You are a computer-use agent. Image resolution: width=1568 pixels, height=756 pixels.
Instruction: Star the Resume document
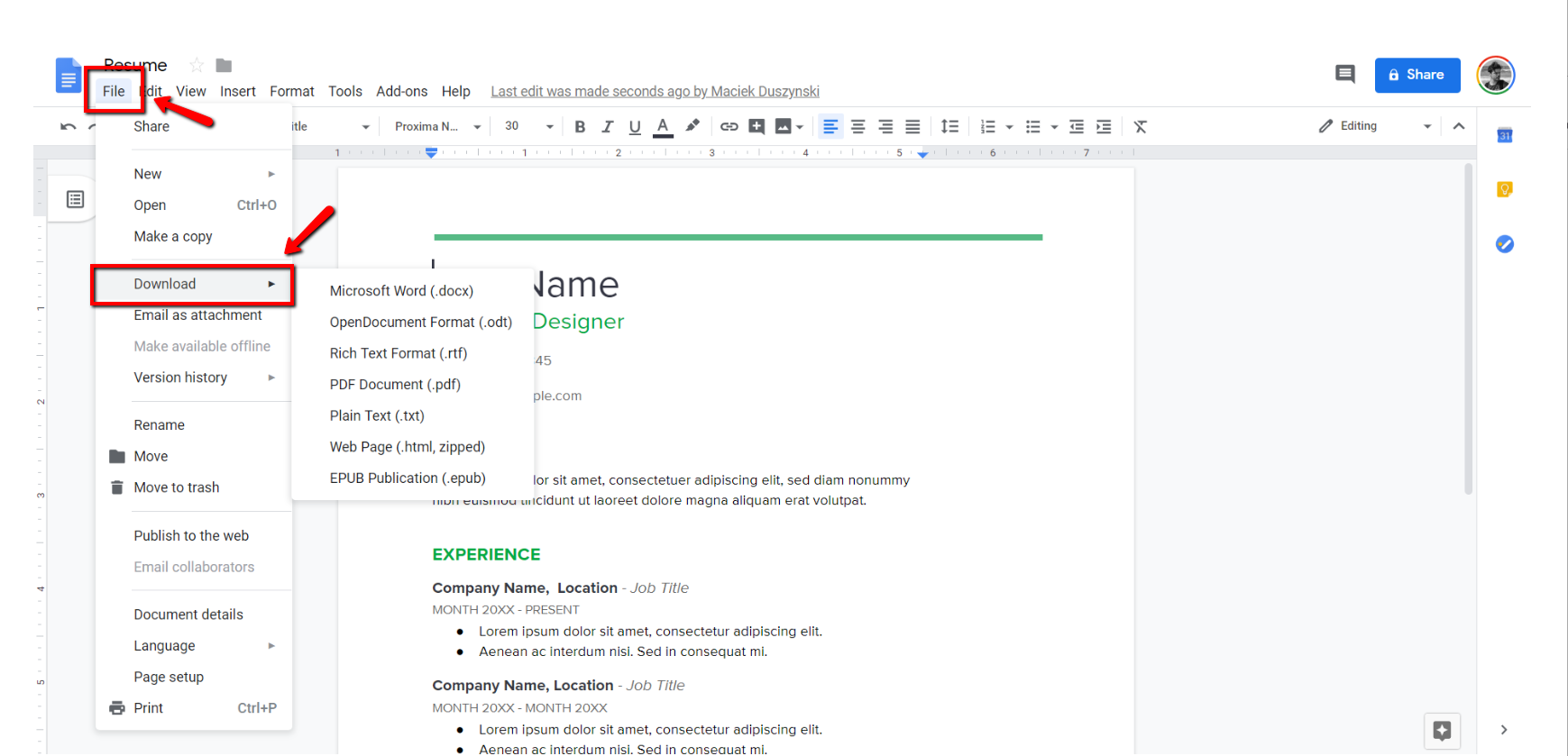197,65
